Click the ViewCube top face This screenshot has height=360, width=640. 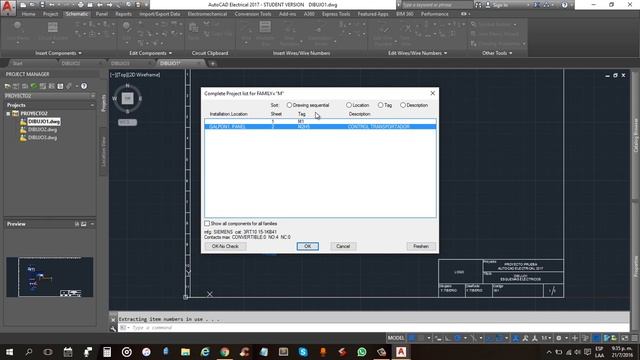(x=127, y=98)
